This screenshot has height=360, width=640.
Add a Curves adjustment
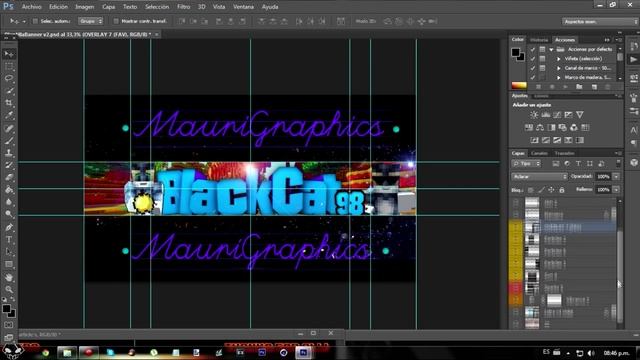[x=557, y=115]
